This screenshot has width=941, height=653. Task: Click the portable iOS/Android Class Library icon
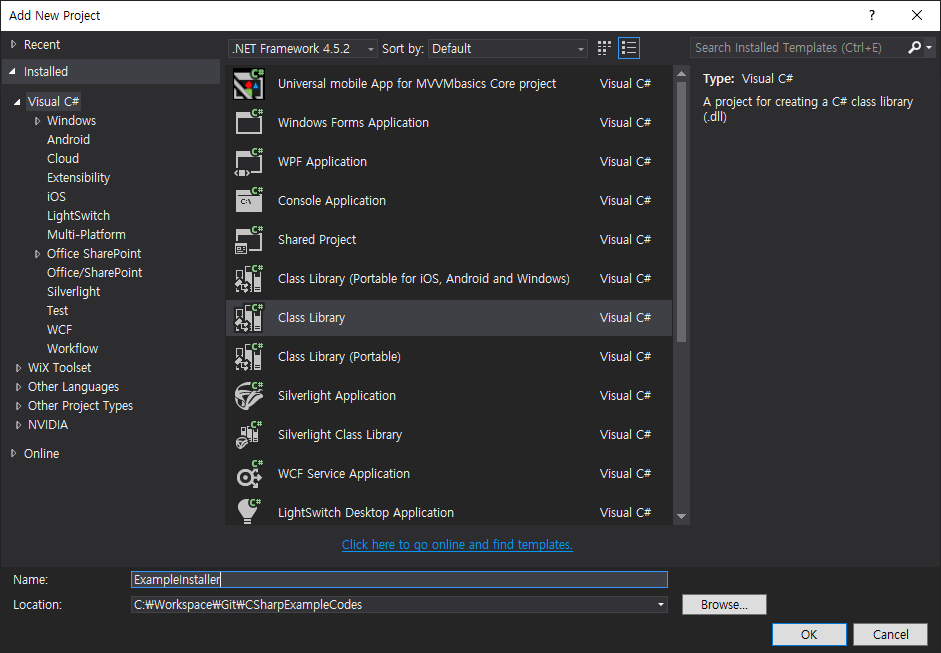tap(248, 278)
